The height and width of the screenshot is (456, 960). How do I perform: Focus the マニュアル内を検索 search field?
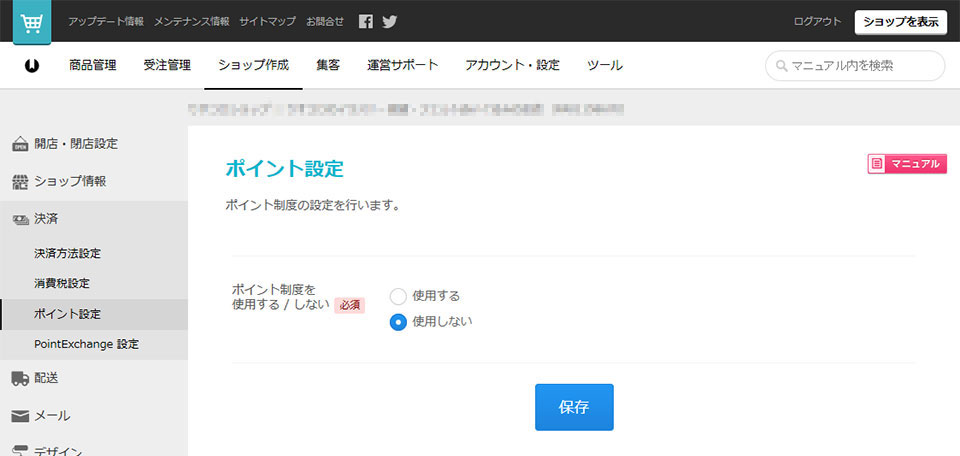(855, 65)
